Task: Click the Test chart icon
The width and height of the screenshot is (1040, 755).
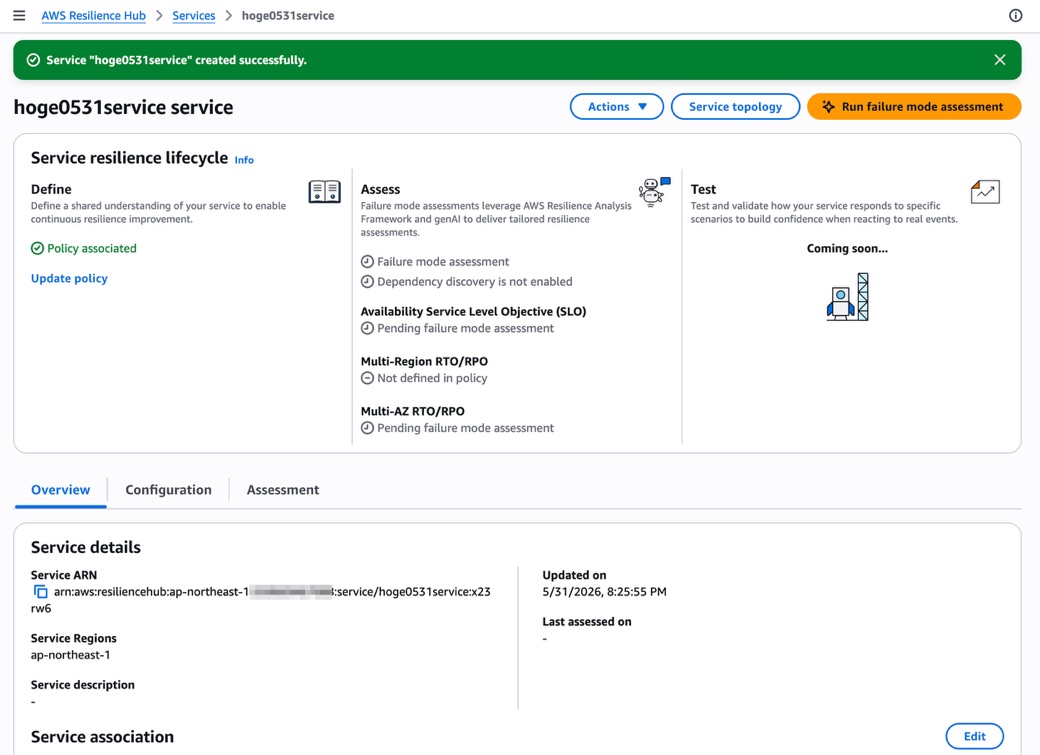Action: pos(985,192)
